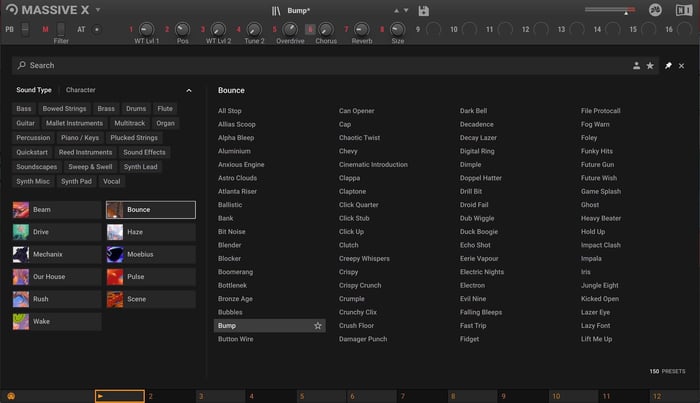The image size is (700, 403).
Task: Open the Mechanix preset bank
Action: click(57, 254)
